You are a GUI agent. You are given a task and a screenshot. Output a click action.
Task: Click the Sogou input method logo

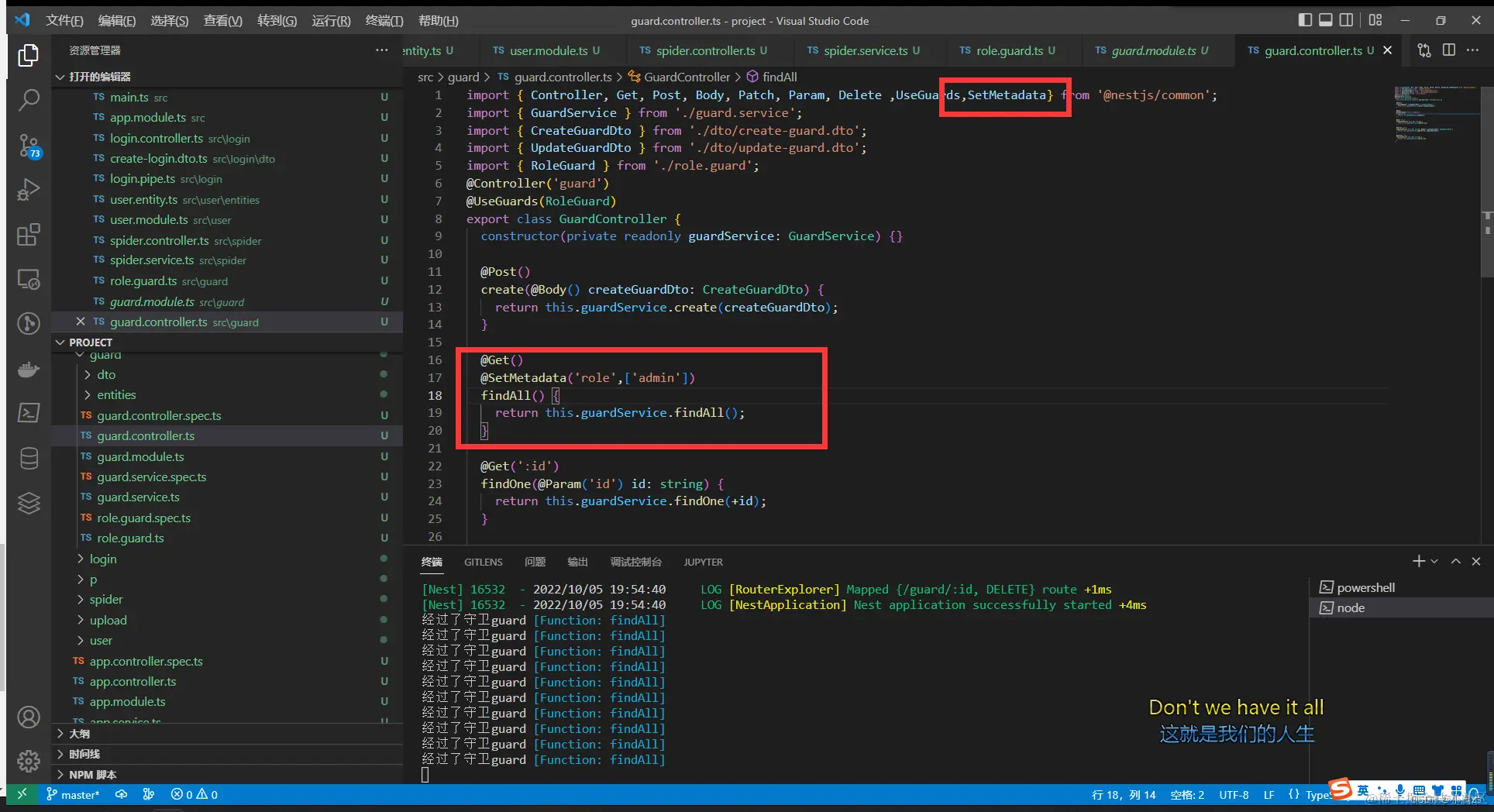point(1341,790)
